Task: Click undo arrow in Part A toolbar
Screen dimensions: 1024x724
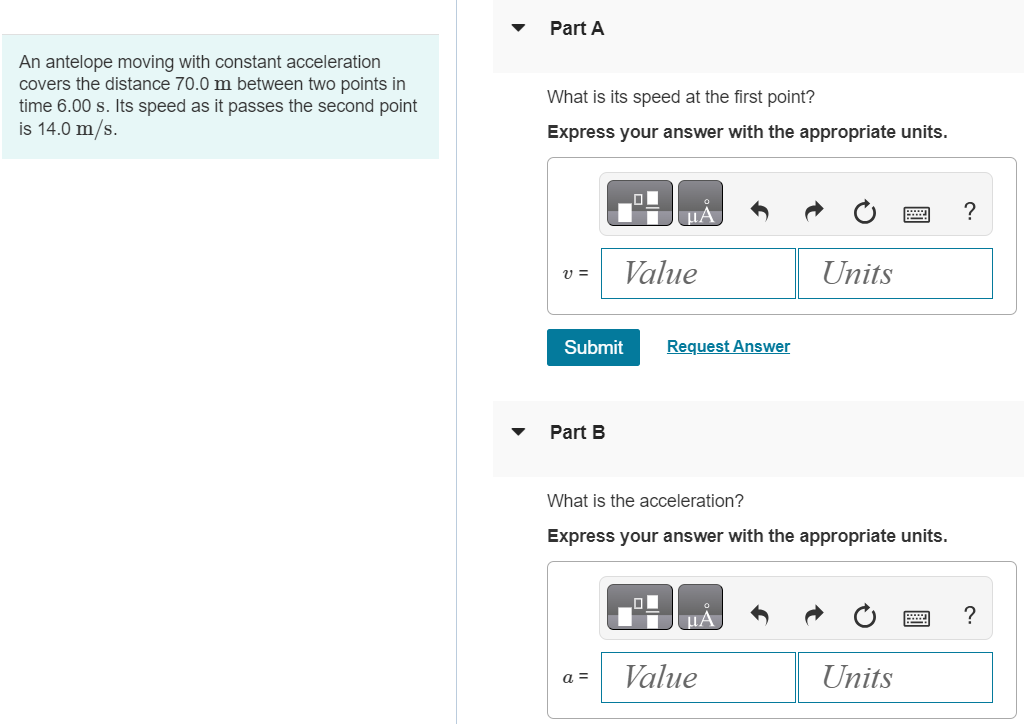Action: (760, 212)
